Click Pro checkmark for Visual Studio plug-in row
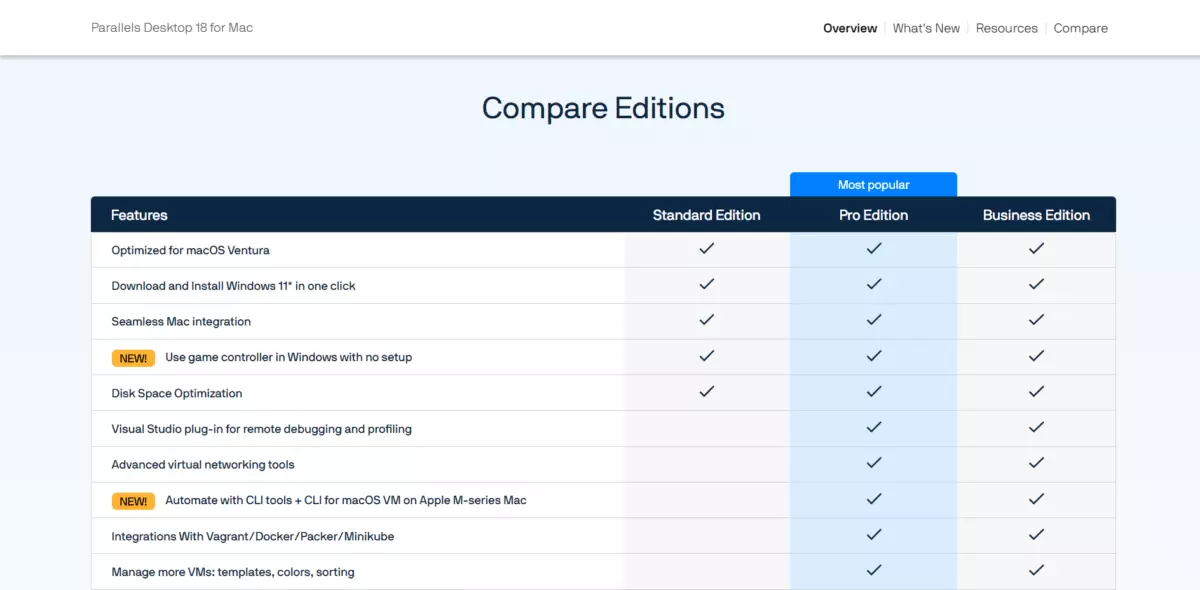Screen dimensions: 1200x590 point(873,427)
